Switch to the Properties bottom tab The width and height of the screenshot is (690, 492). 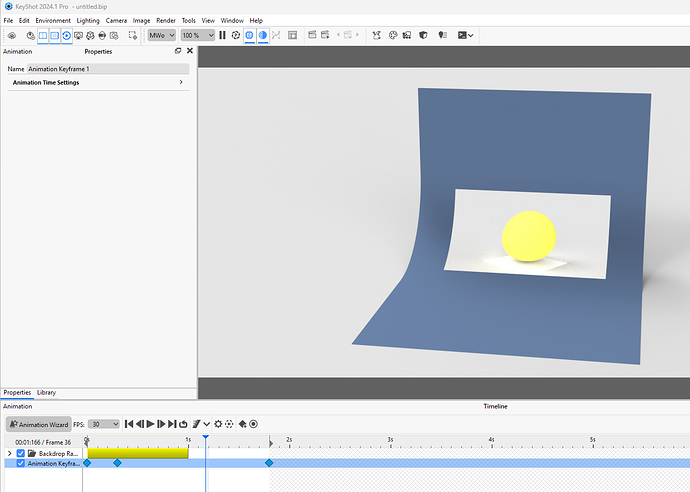coord(17,392)
